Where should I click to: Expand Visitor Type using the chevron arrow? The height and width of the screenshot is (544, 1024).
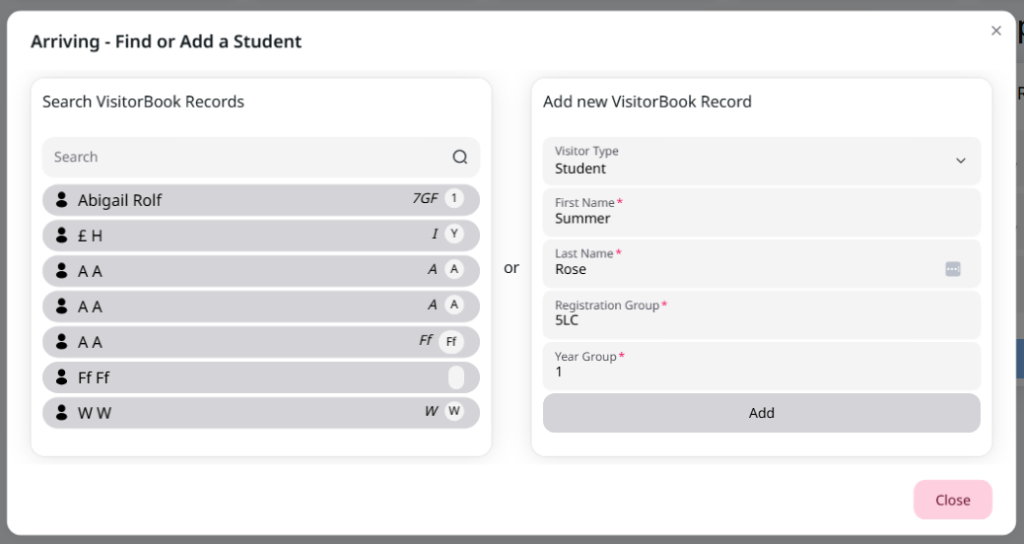pos(961,161)
